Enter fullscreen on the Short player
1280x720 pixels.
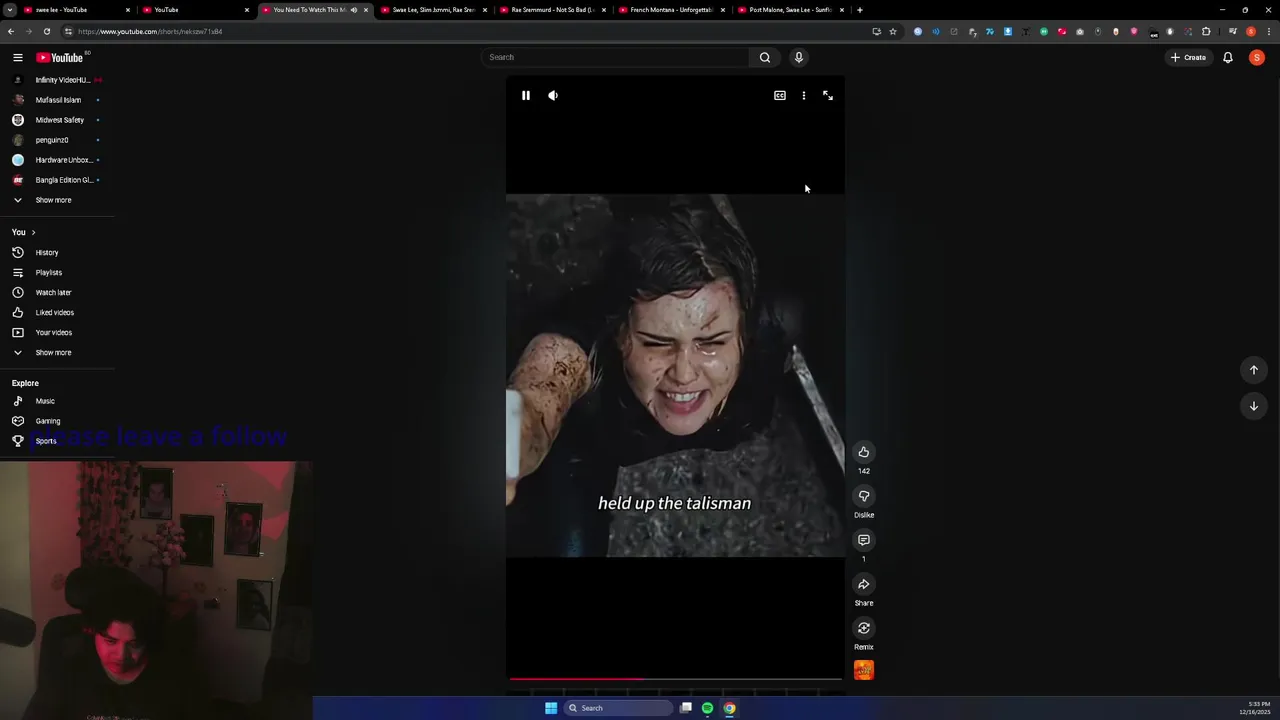point(828,95)
